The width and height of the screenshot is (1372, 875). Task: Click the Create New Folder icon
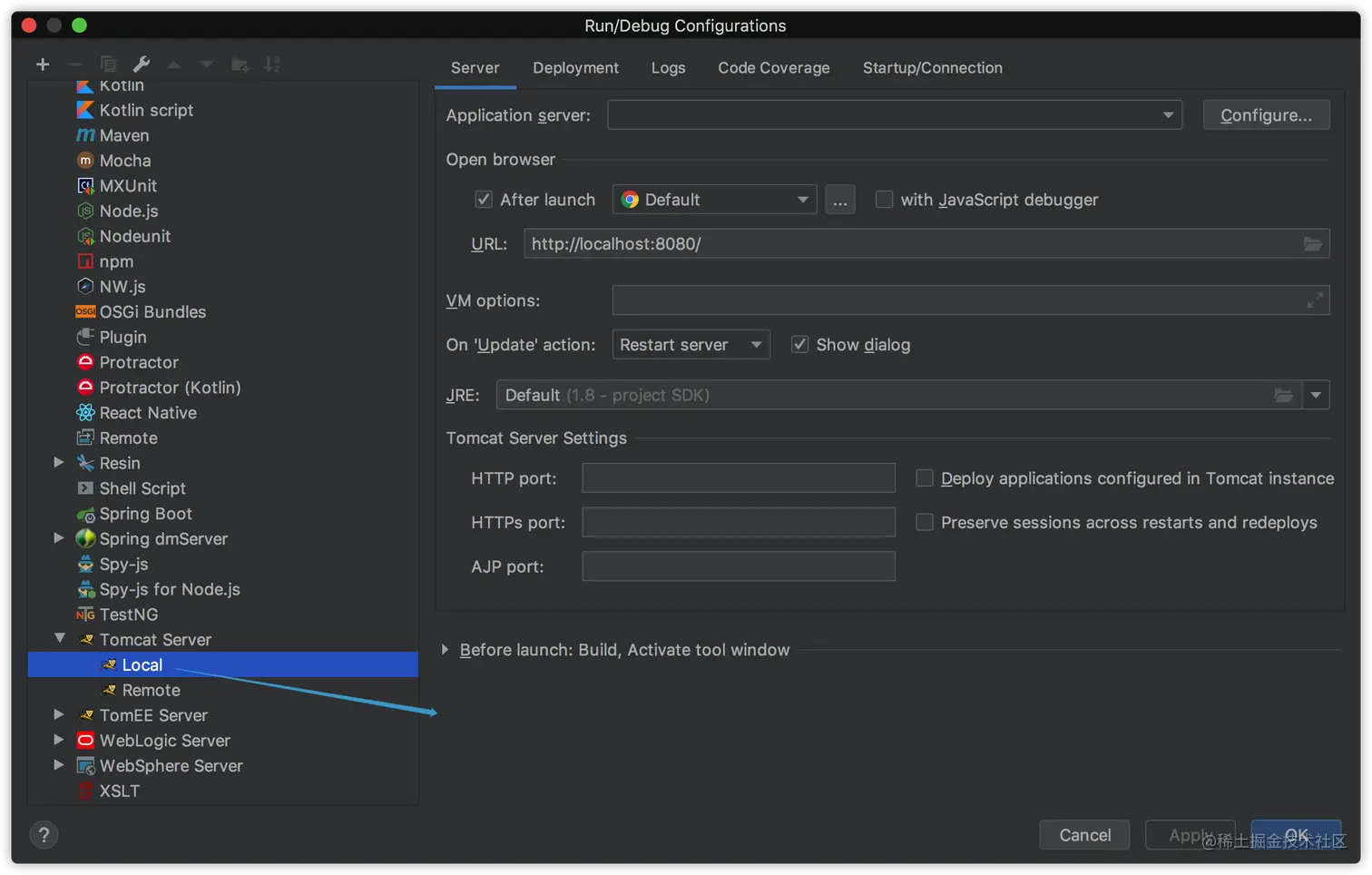[x=240, y=64]
